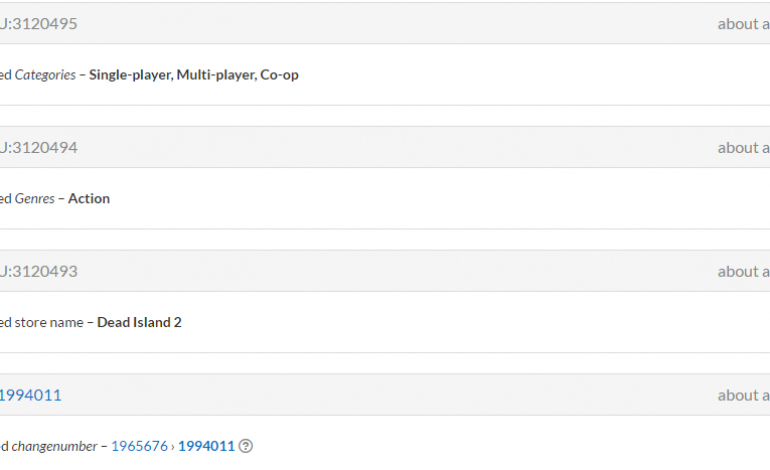The image size is (770, 470).
Task: Click the timestamp on the 1994011 entry
Action: pos(743,395)
